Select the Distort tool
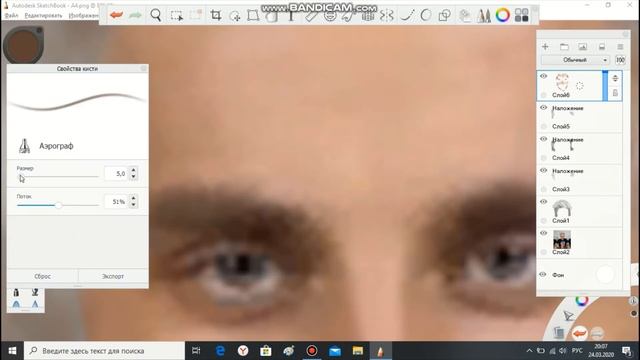Image resolution: width=640 pixels, height=360 pixels. (x=253, y=16)
